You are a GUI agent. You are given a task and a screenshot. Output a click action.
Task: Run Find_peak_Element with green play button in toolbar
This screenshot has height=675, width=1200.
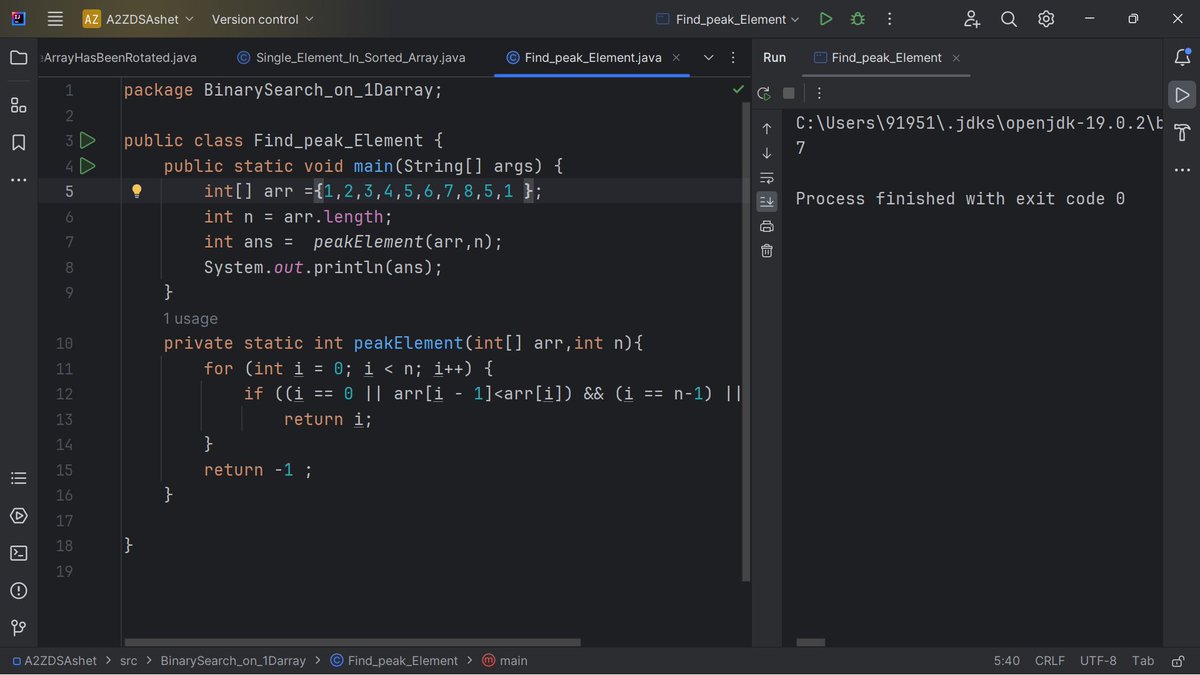pos(825,19)
